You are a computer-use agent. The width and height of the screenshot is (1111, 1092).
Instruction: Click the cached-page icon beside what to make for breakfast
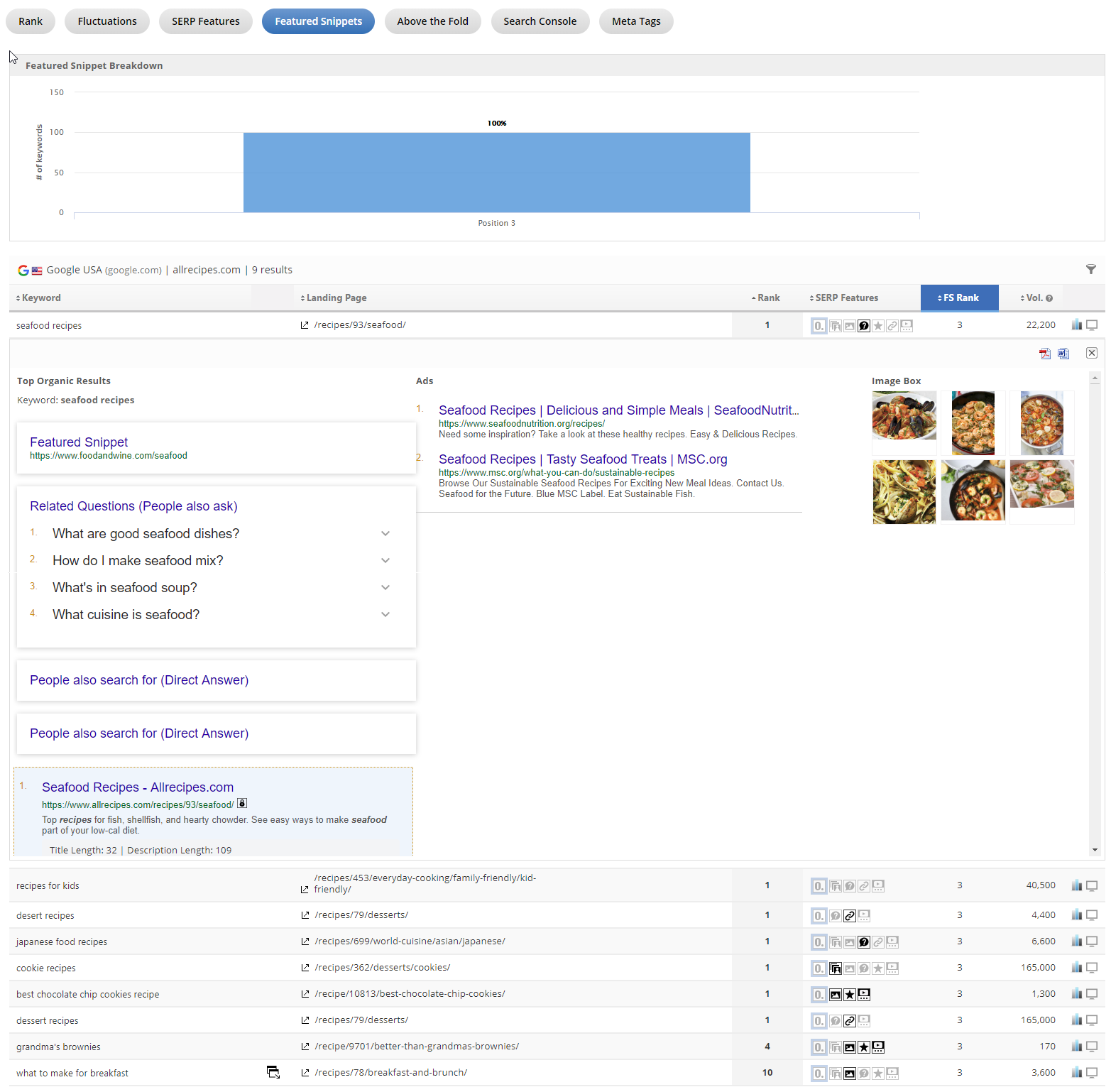(x=273, y=1072)
